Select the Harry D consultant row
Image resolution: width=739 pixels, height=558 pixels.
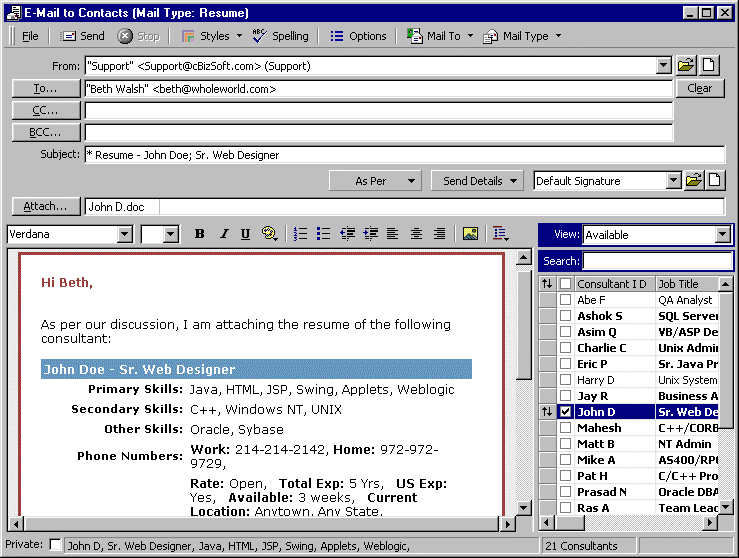coord(629,380)
